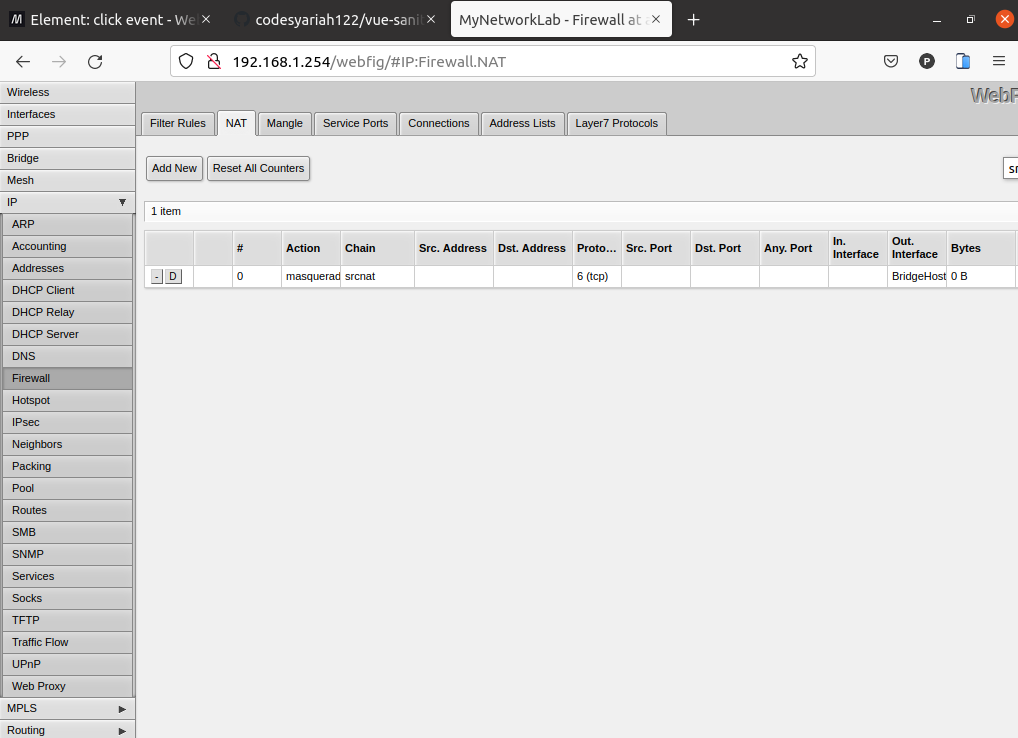
Task: Open the Interfaces menu item
Action: [68, 114]
